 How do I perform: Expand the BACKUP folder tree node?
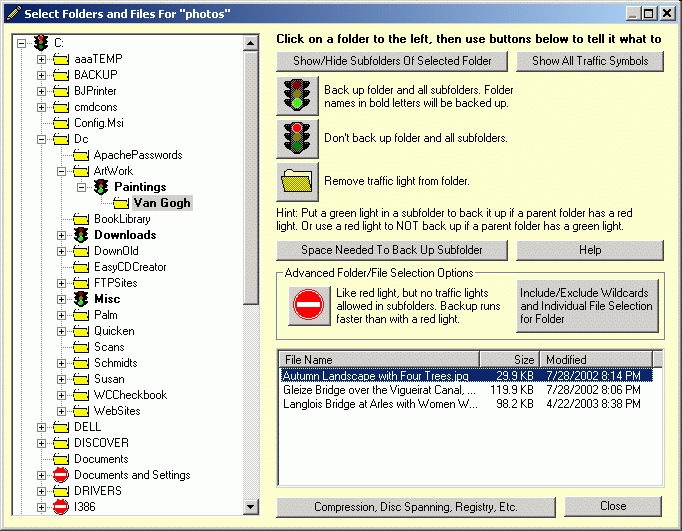[42, 75]
